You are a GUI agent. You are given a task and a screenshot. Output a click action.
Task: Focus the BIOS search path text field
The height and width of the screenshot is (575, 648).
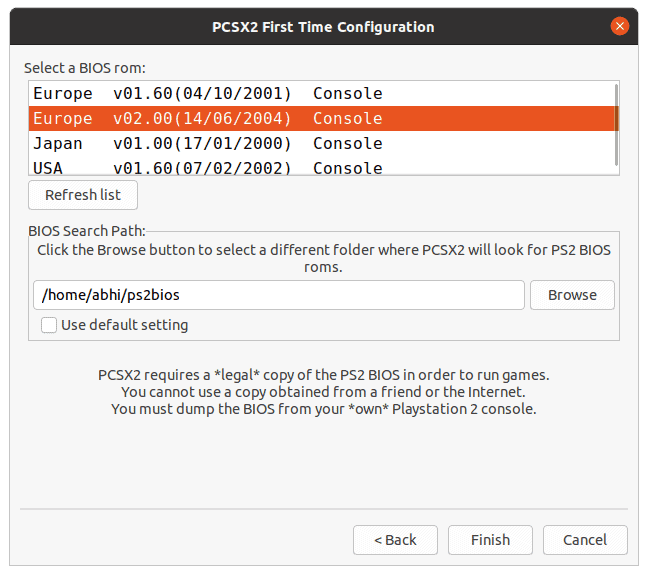[279, 295]
